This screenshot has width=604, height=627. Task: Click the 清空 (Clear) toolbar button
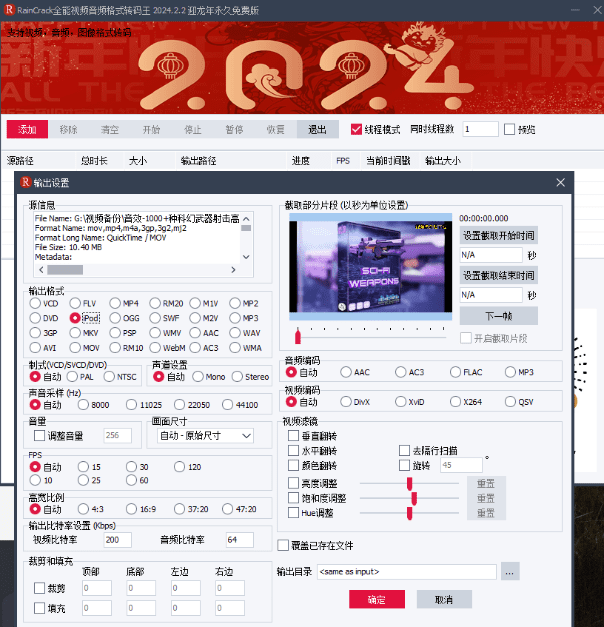click(110, 130)
